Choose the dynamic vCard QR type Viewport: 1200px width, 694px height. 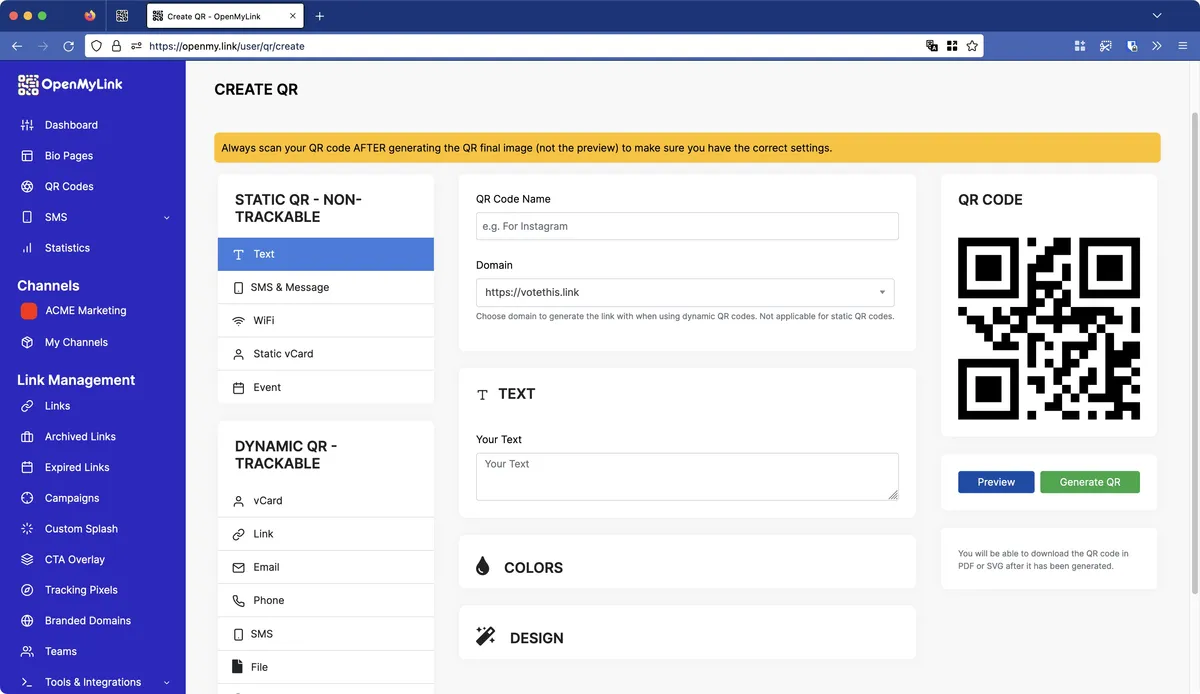point(326,500)
